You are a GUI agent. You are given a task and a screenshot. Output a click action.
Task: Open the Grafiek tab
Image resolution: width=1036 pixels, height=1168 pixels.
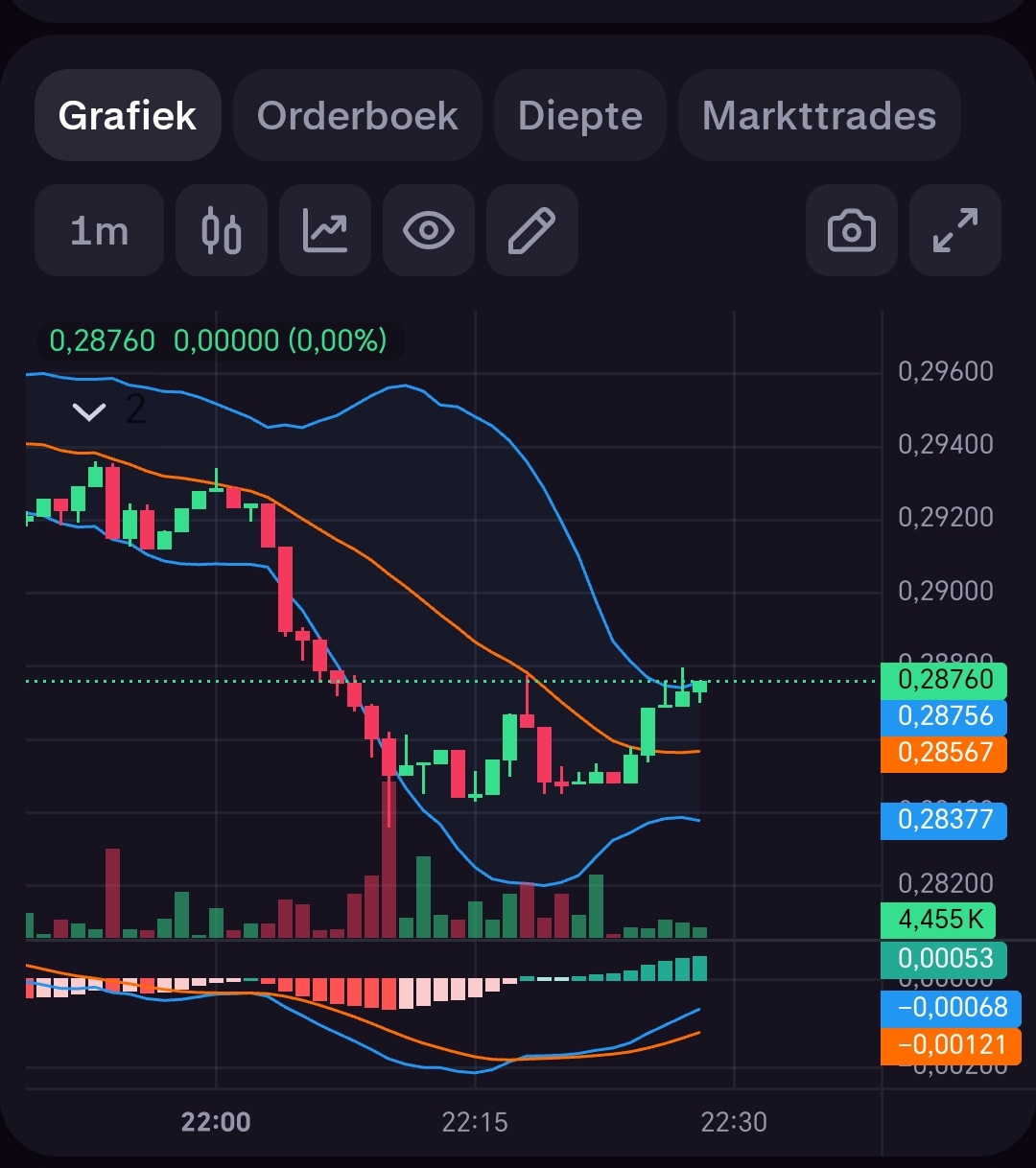click(128, 116)
